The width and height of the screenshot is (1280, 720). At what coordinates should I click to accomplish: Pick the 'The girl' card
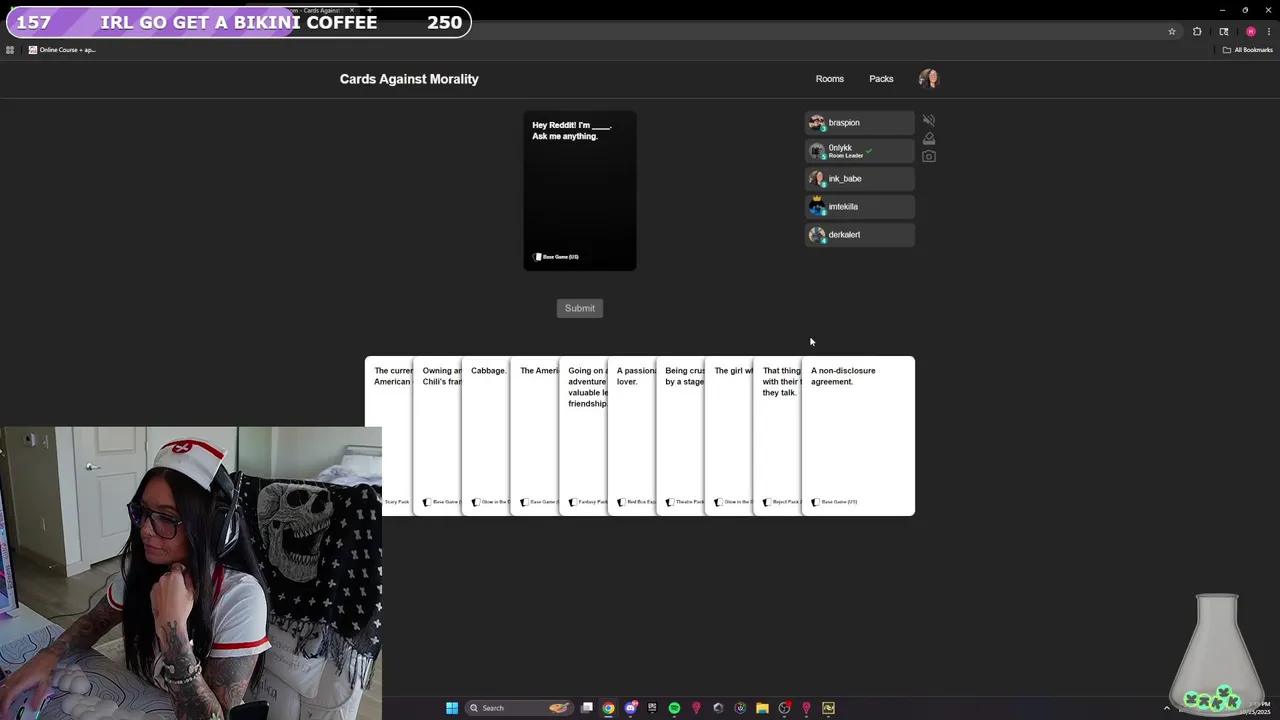pyautogui.click(x=729, y=436)
